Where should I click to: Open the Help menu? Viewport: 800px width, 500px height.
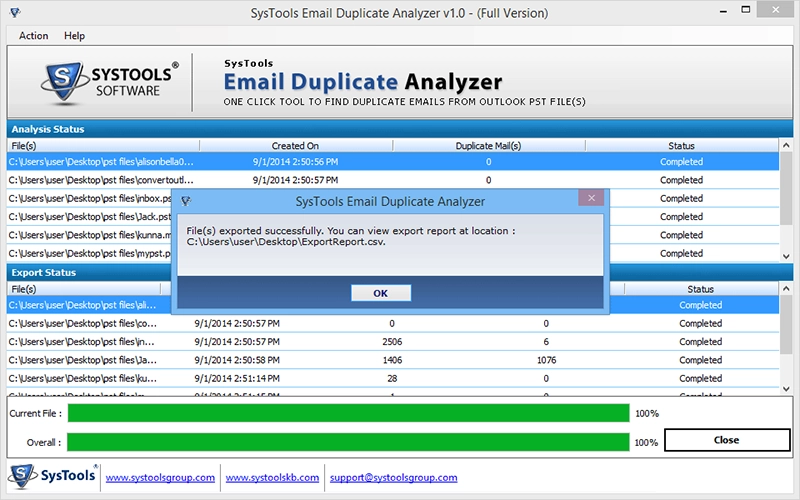pos(74,36)
